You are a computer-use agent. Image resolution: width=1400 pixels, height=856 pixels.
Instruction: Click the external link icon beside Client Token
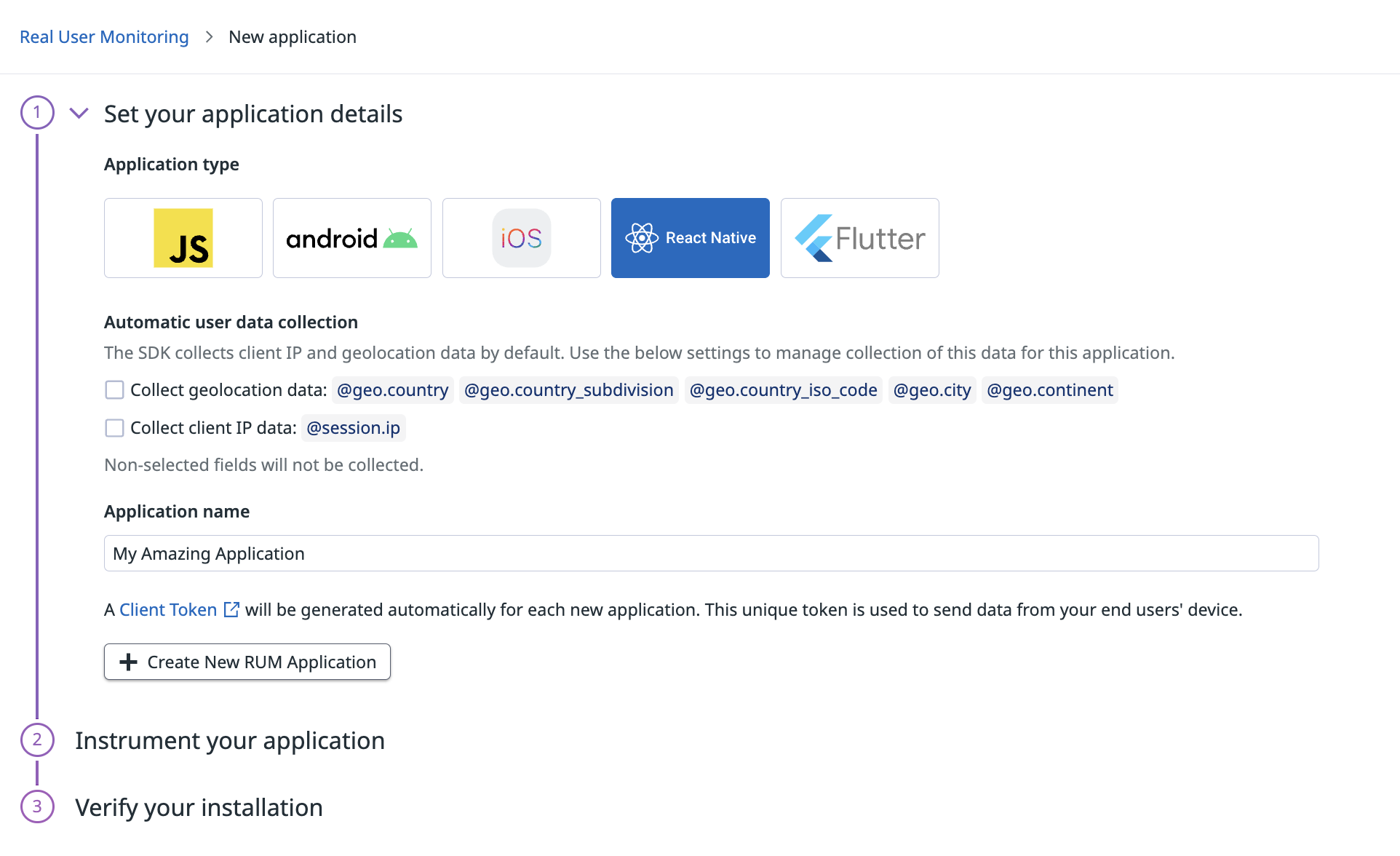[x=231, y=609]
